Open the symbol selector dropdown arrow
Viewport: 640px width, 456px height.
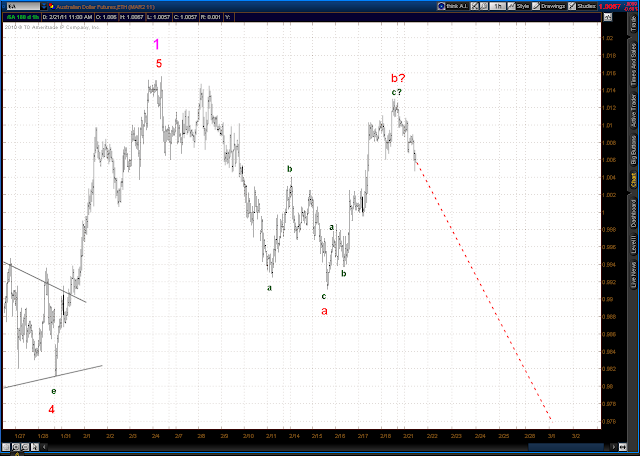(x=44, y=7)
